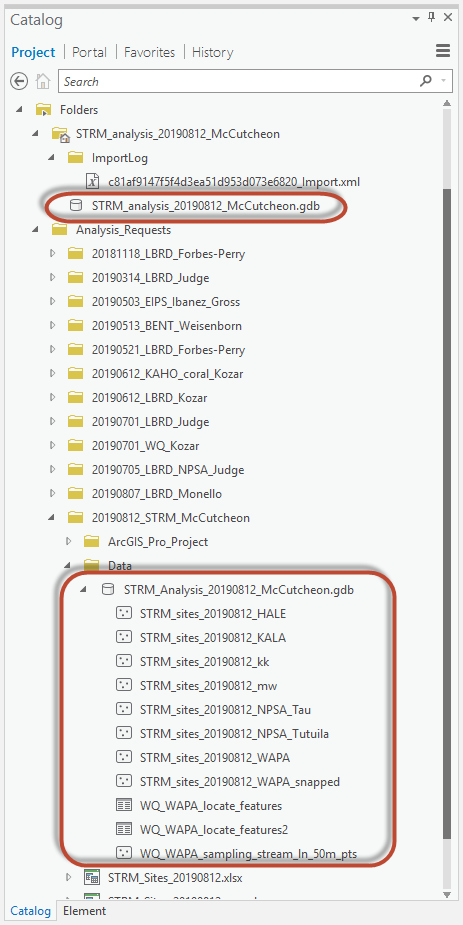Click the geodatabase icon under the Data folder
This screenshot has height=925, width=463.
click(107, 589)
